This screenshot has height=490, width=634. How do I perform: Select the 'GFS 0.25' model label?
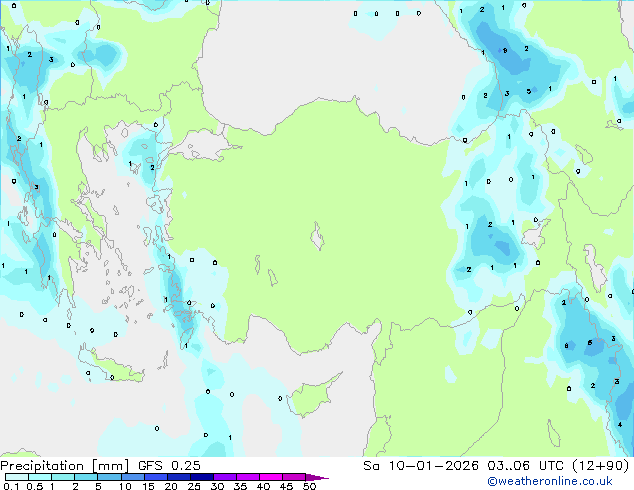(169, 466)
